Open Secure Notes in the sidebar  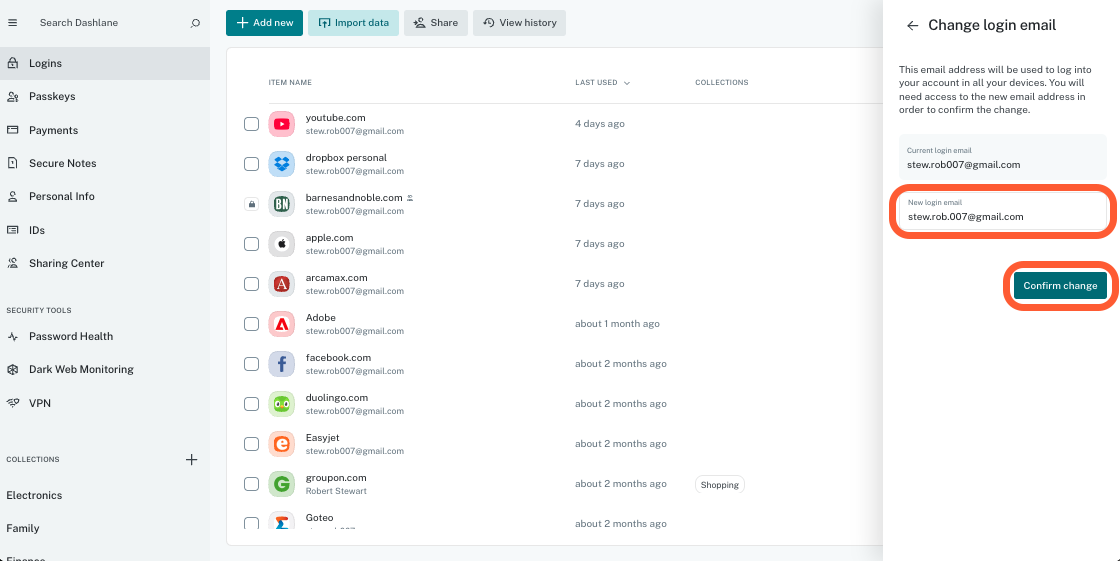click(x=105, y=163)
